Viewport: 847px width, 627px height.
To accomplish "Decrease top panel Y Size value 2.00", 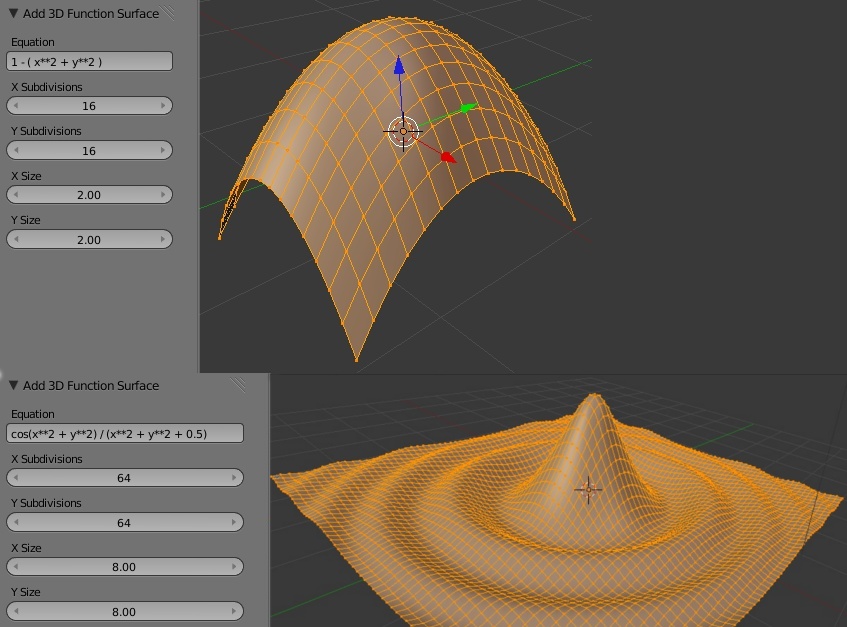I will click(16, 239).
